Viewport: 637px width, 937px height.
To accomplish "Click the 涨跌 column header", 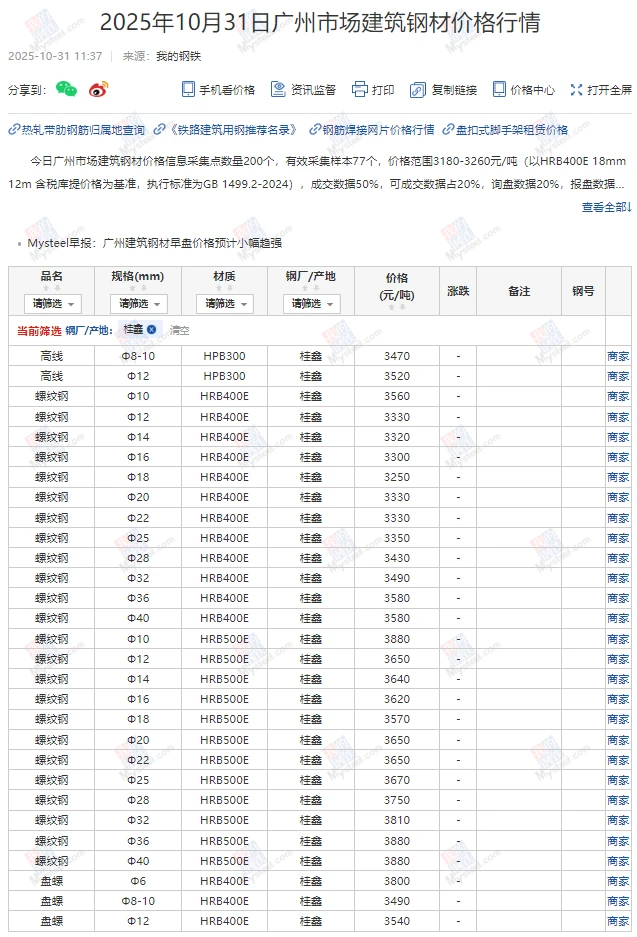I will tap(458, 291).
